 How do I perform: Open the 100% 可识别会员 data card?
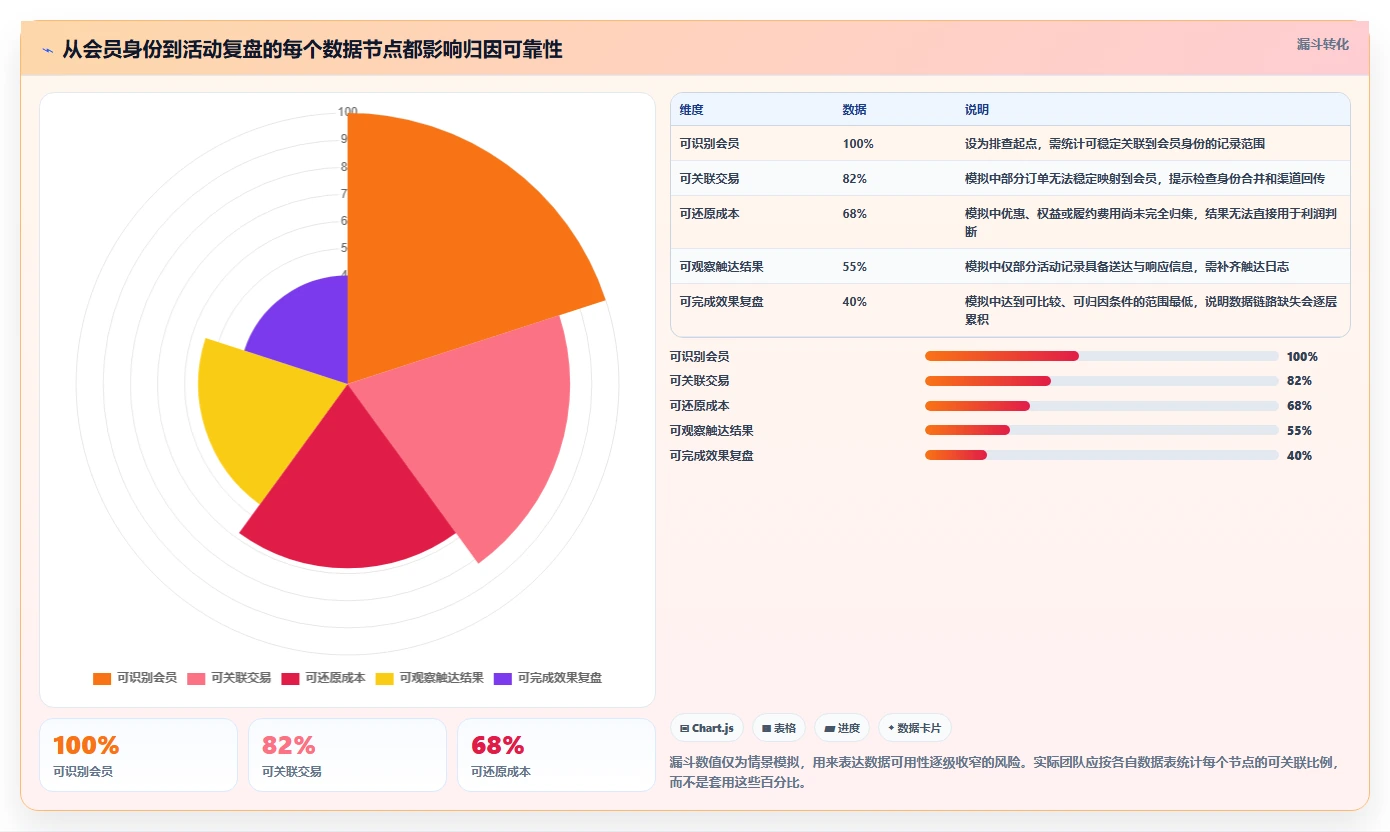139,755
